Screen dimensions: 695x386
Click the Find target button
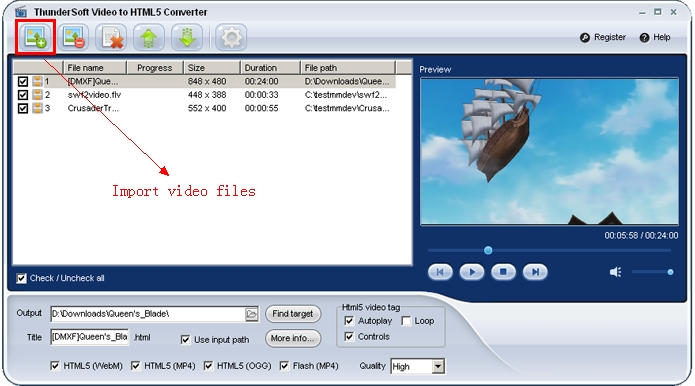(293, 314)
